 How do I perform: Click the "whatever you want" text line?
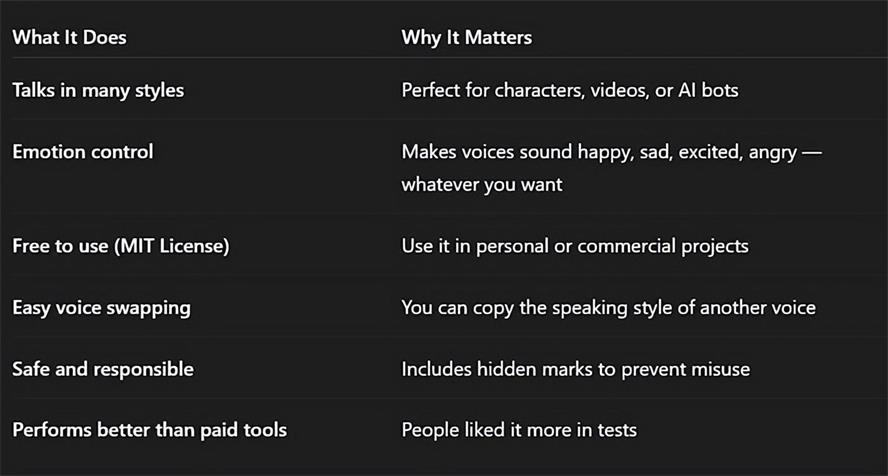click(x=482, y=185)
